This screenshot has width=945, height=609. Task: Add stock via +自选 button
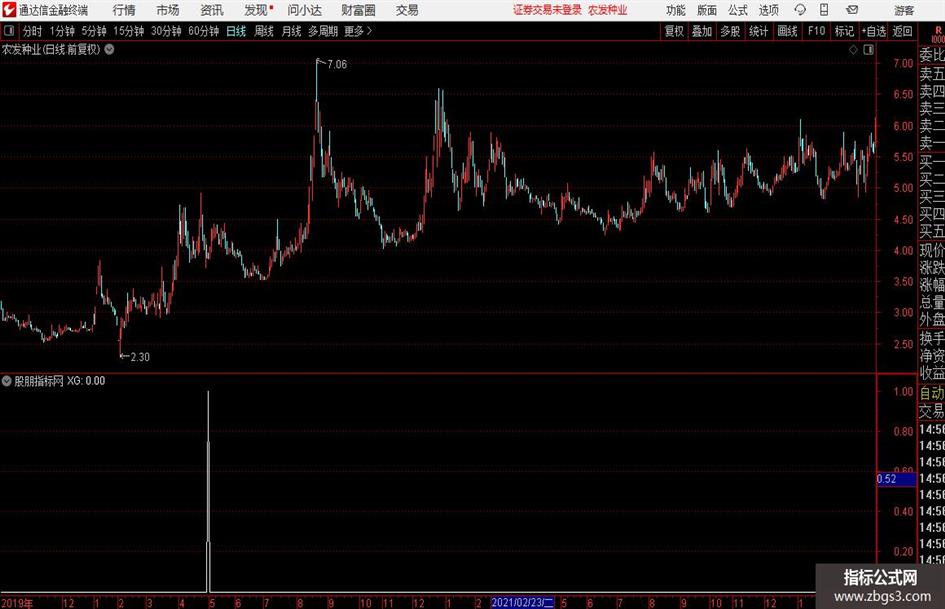tap(874, 31)
